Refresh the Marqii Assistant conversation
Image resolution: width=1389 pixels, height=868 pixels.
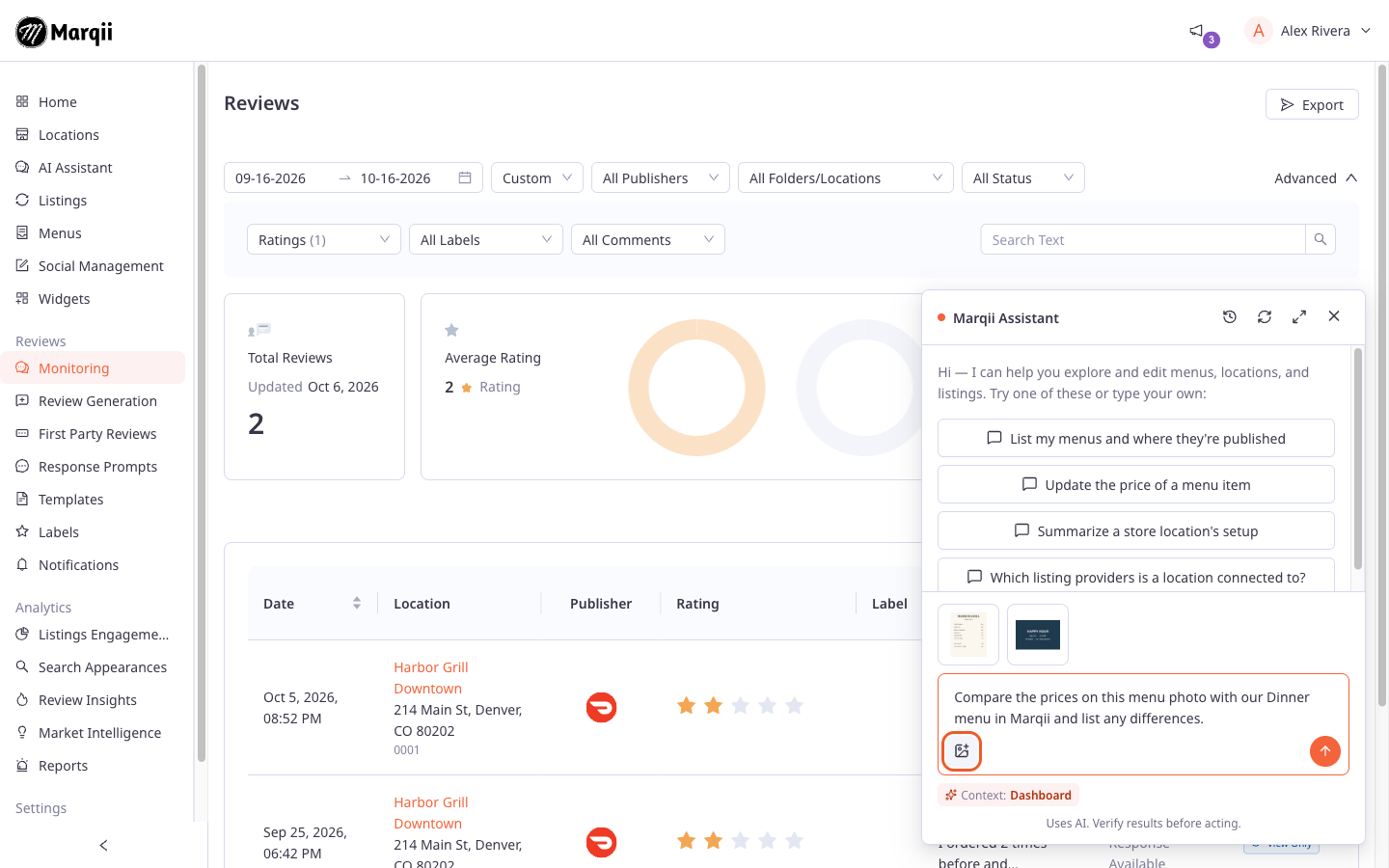tap(1265, 316)
